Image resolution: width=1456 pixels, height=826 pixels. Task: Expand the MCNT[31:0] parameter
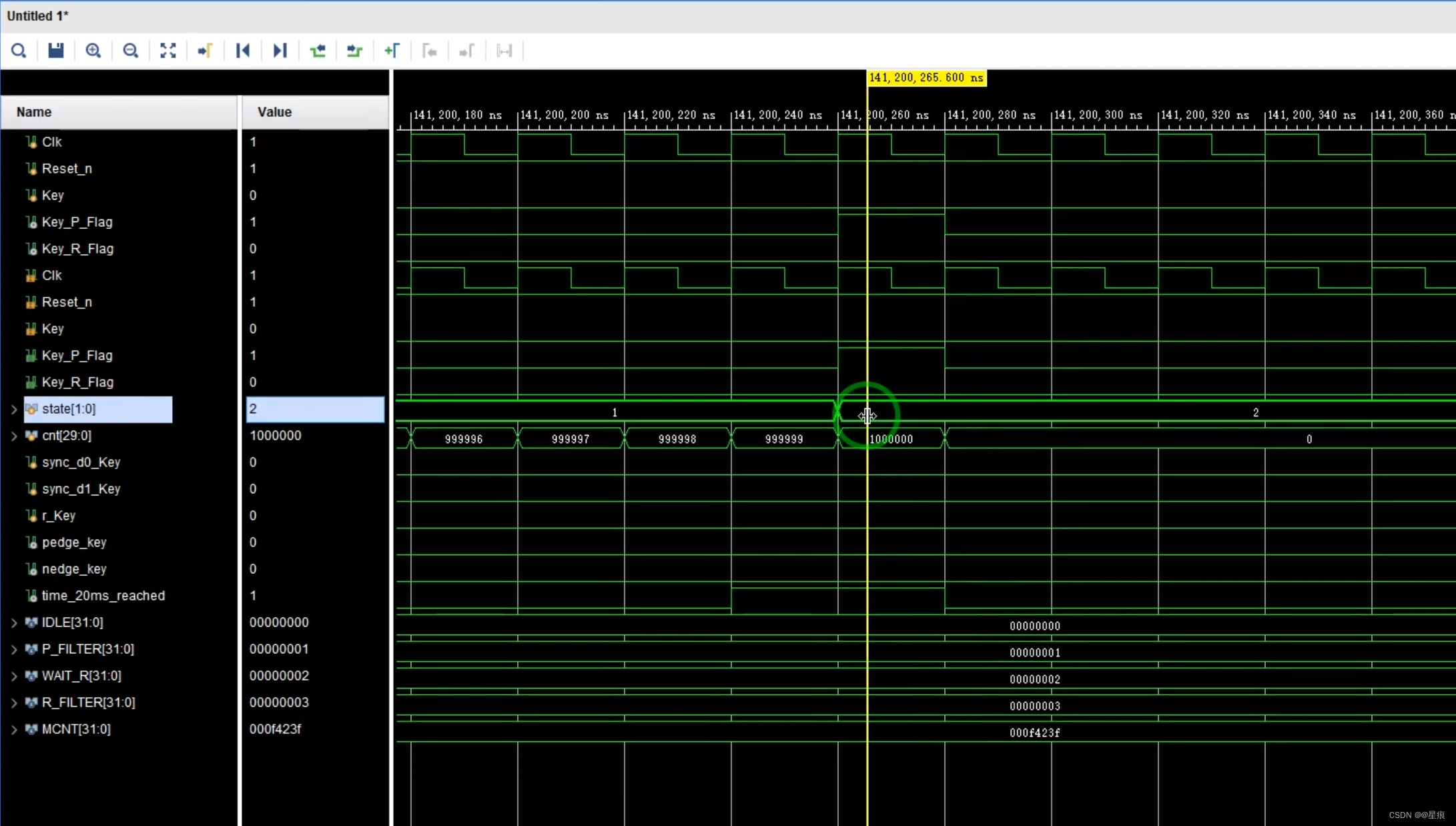pyautogui.click(x=14, y=730)
